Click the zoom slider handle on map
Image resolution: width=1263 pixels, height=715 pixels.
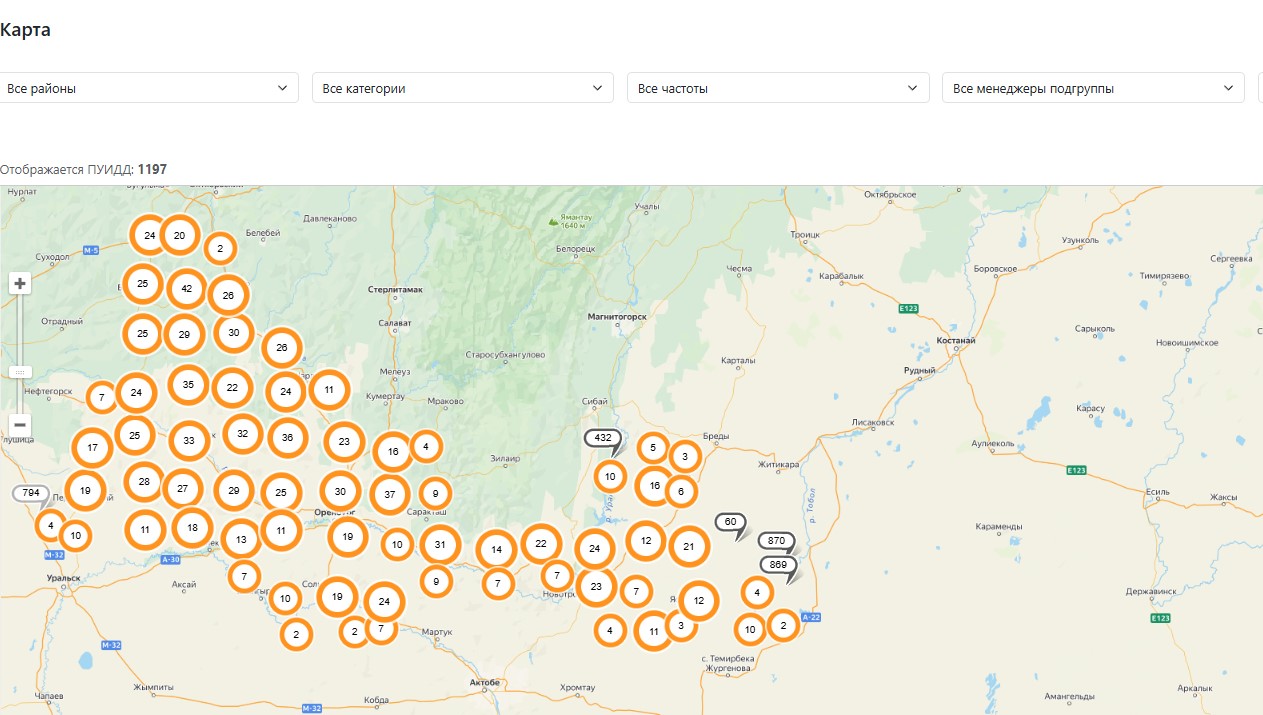[x=20, y=371]
